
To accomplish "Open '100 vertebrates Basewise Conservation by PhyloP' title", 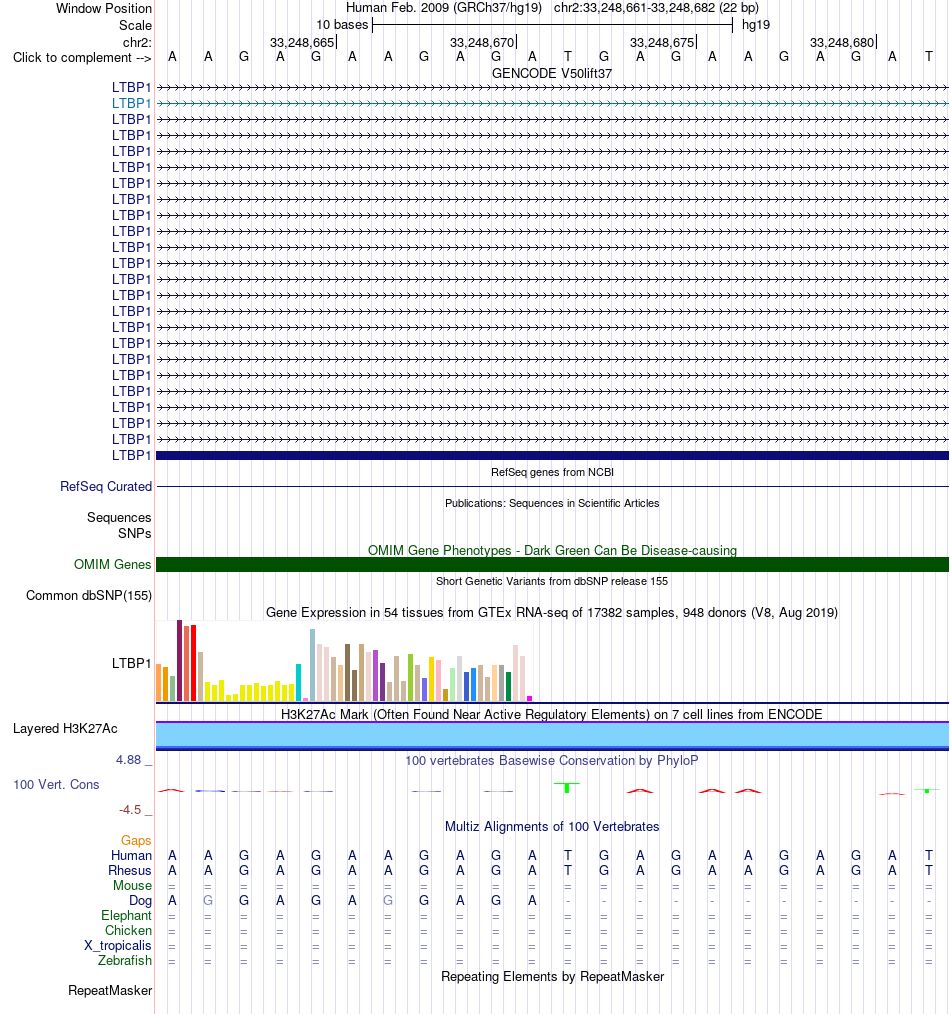I will pyautogui.click(x=552, y=760).
